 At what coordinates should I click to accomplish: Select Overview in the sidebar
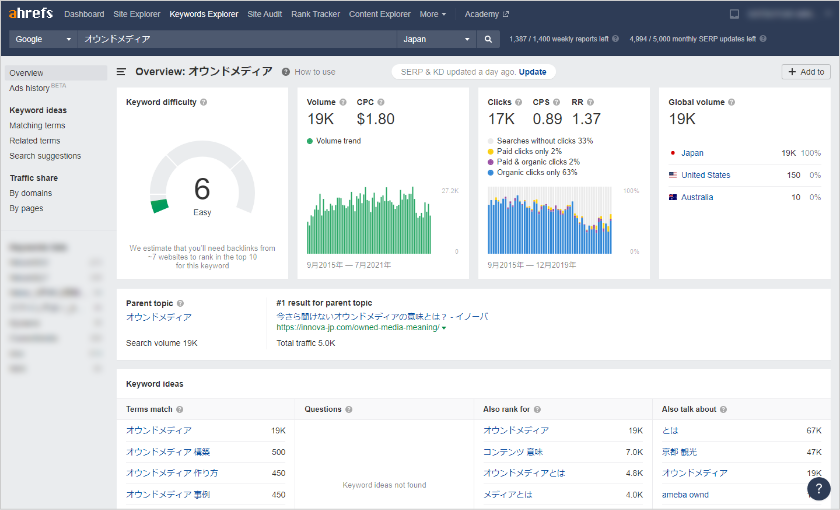56,73
